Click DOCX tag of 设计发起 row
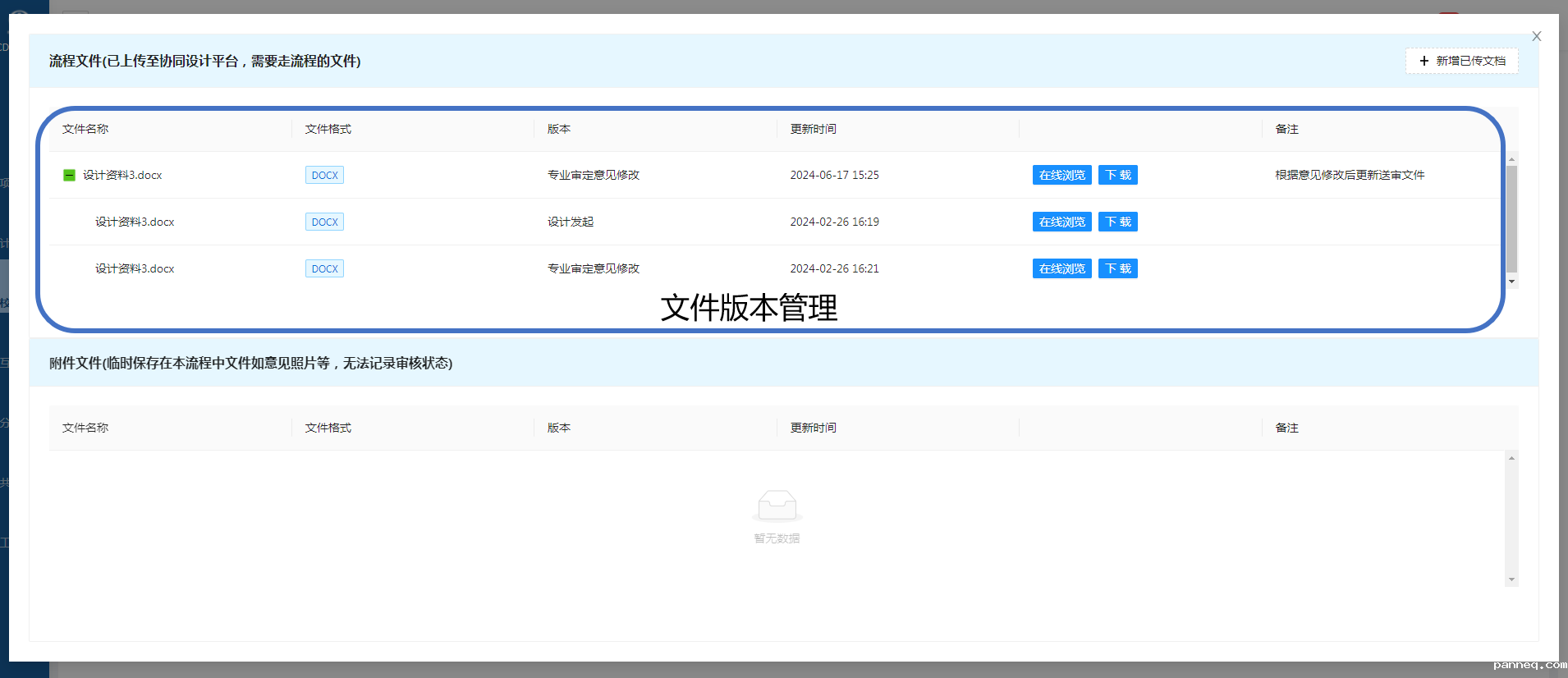Image resolution: width=1568 pixels, height=678 pixels. pos(324,222)
